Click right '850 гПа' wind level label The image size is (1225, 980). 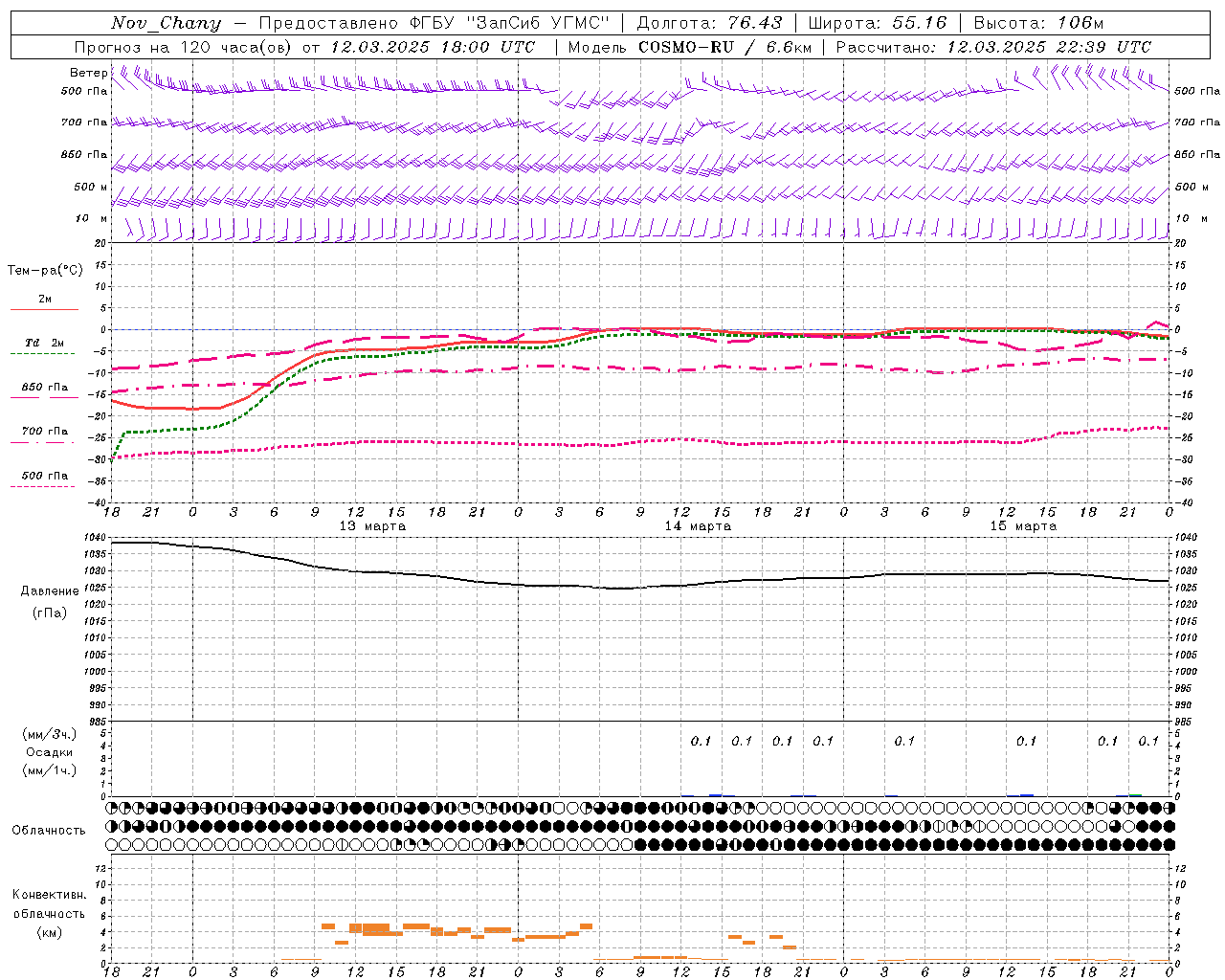pyautogui.click(x=1197, y=154)
